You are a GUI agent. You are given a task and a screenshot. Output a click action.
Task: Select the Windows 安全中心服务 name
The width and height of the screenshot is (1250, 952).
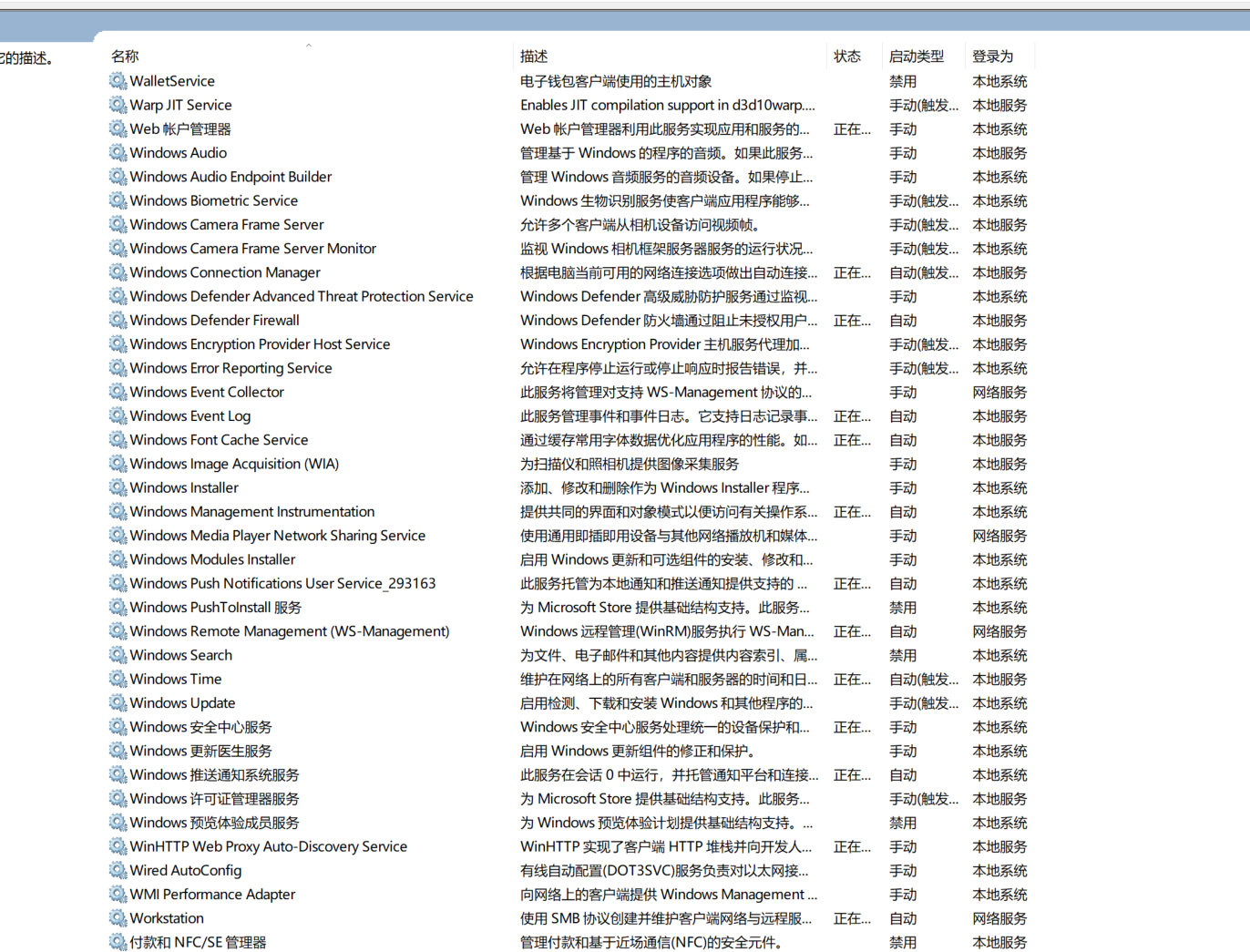click(x=200, y=727)
